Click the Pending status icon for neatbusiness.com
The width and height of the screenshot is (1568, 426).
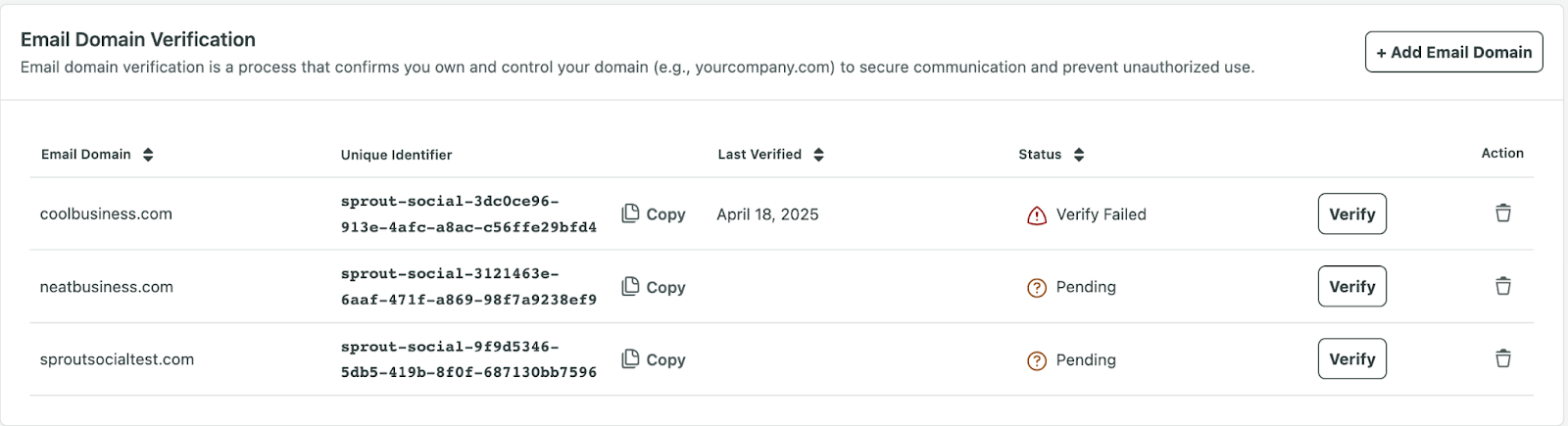click(x=1036, y=288)
